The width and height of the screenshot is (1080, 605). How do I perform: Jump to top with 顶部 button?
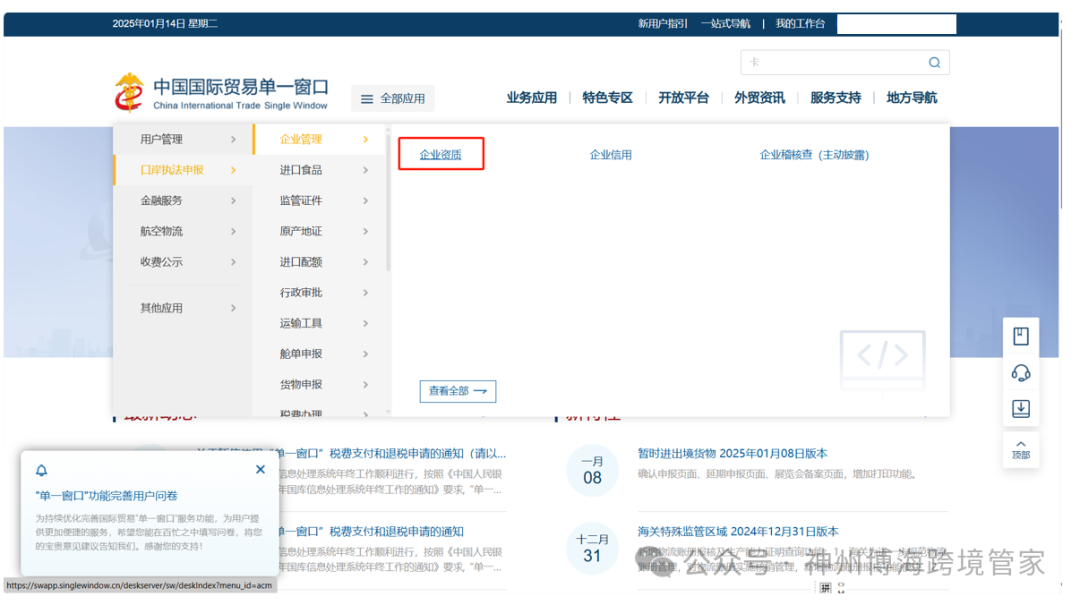coord(1021,449)
